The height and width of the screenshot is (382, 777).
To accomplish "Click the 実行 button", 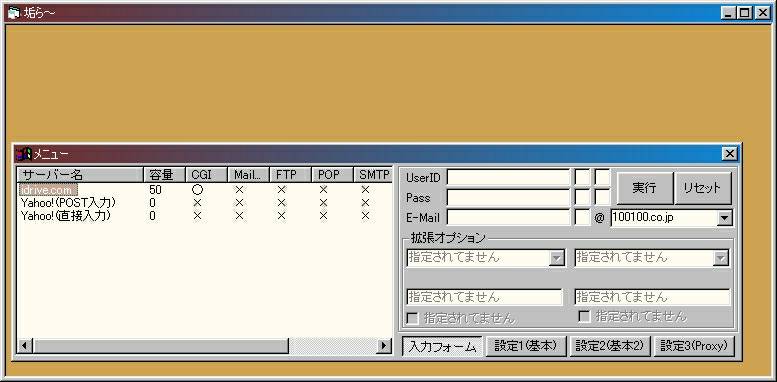I will click(644, 188).
